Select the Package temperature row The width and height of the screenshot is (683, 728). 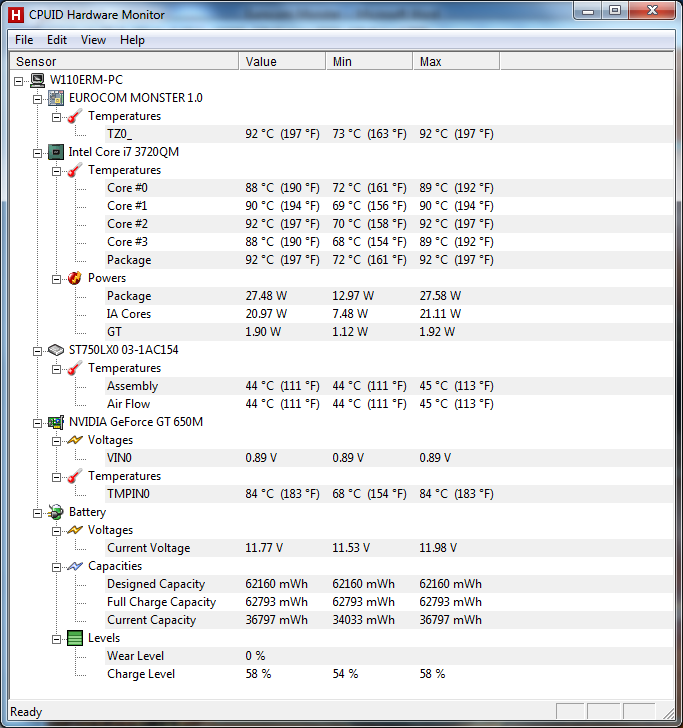pos(389,260)
